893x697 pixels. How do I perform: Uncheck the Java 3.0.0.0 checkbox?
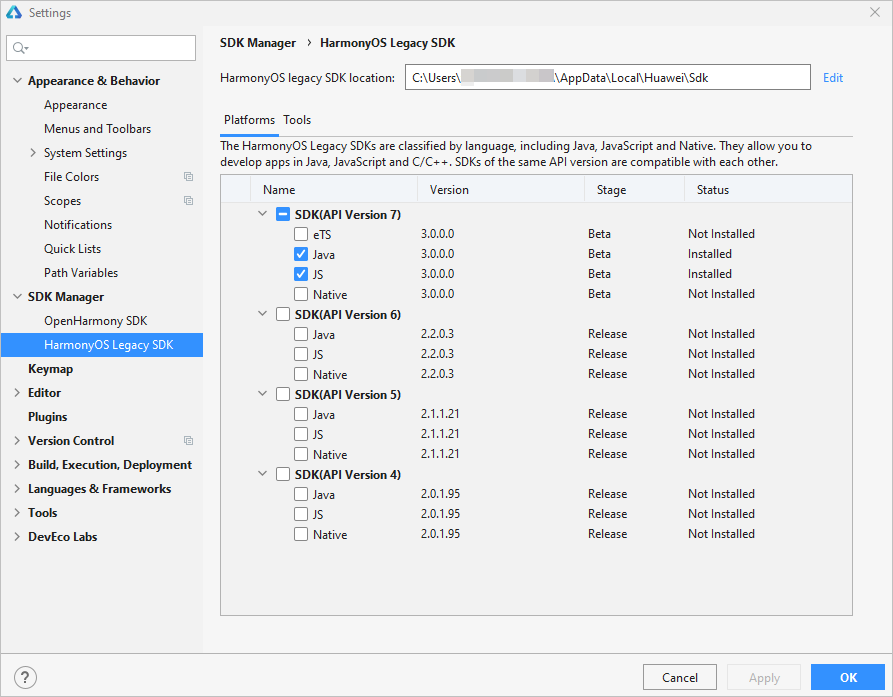301,254
